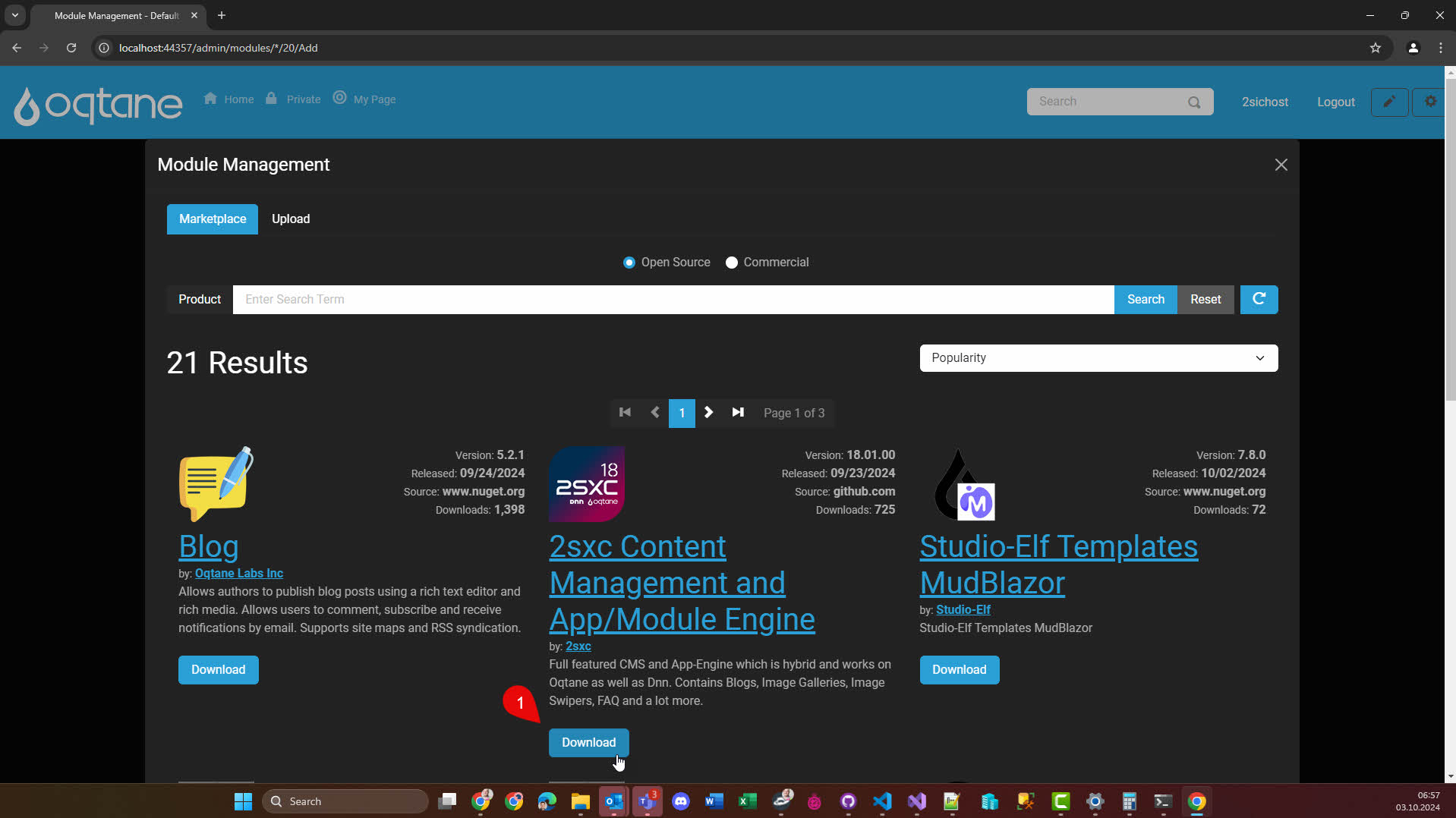Open Discord from the Windows taskbar
This screenshot has height=818, width=1456.
point(681,801)
